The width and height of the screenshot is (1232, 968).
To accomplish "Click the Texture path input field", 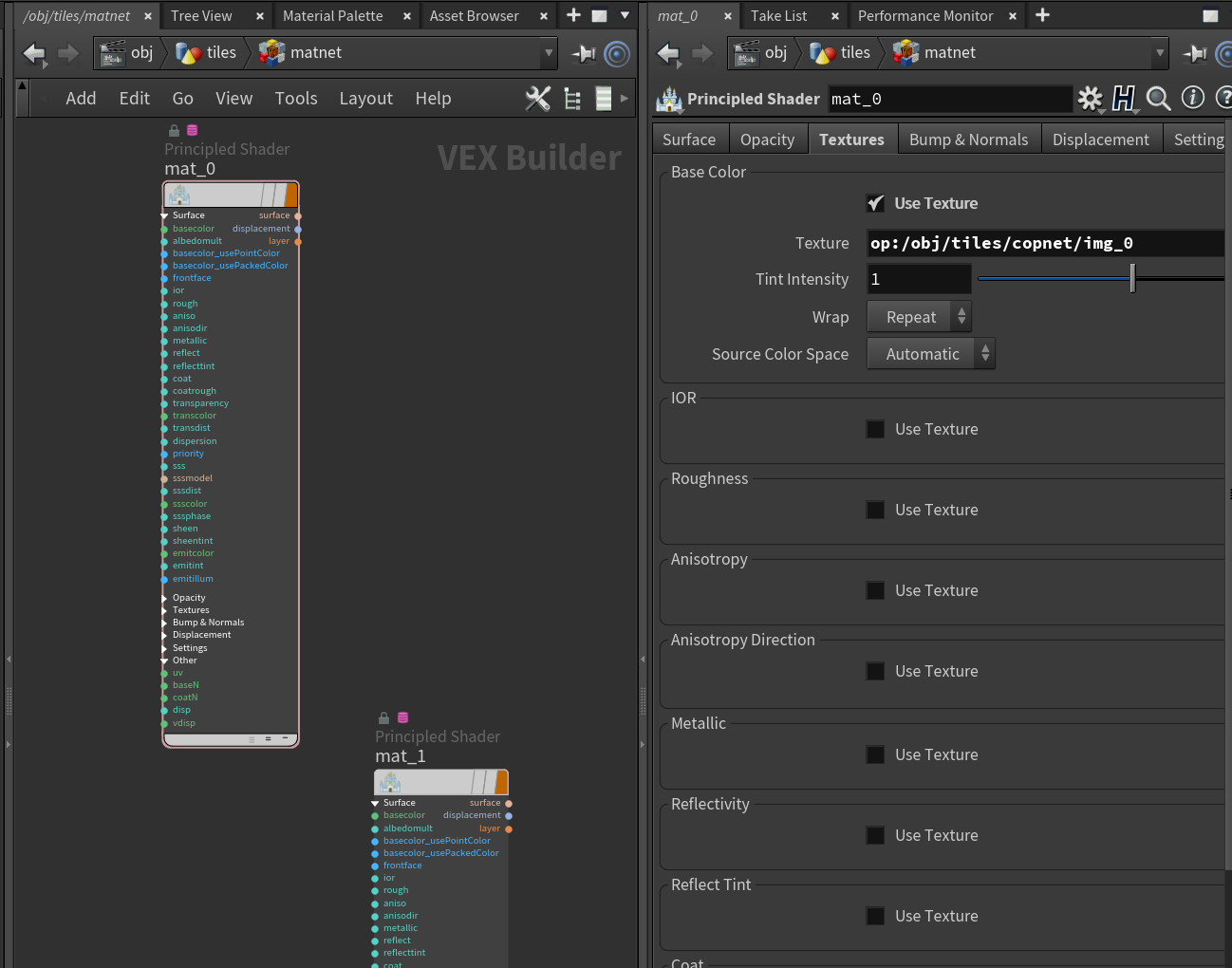I will [1044, 243].
